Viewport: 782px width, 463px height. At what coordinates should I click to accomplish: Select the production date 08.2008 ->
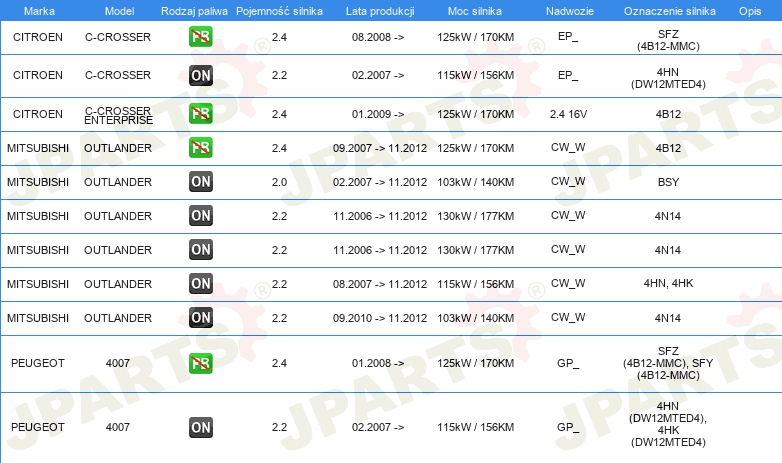click(378, 37)
